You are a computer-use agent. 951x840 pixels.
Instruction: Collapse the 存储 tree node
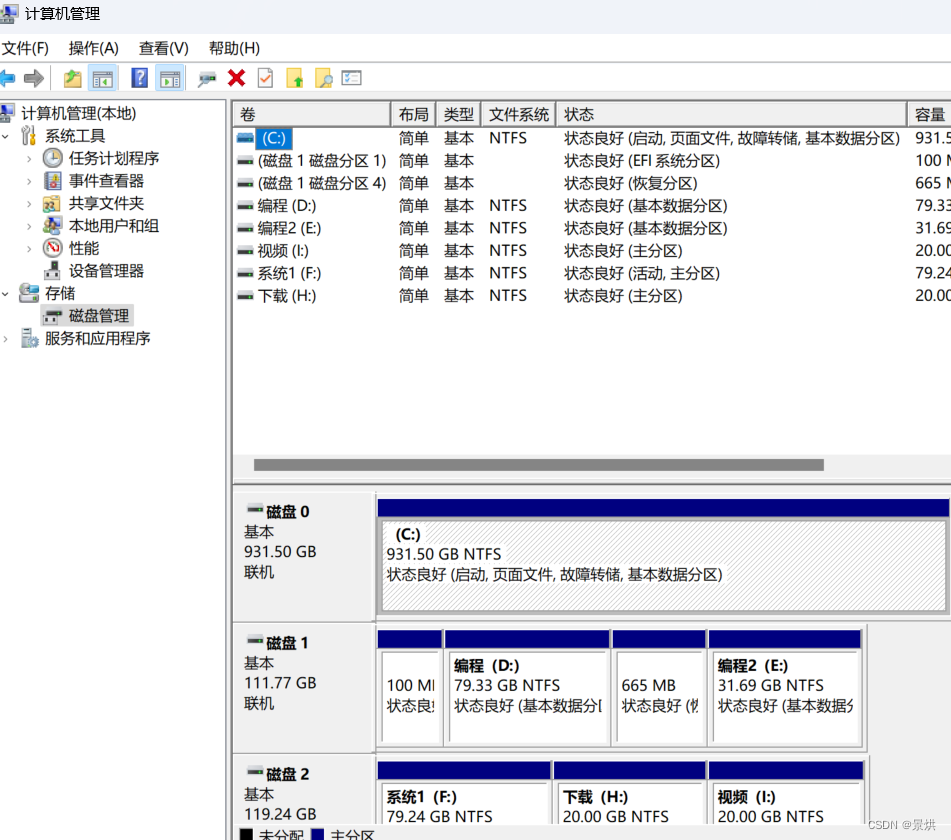tap(5, 294)
